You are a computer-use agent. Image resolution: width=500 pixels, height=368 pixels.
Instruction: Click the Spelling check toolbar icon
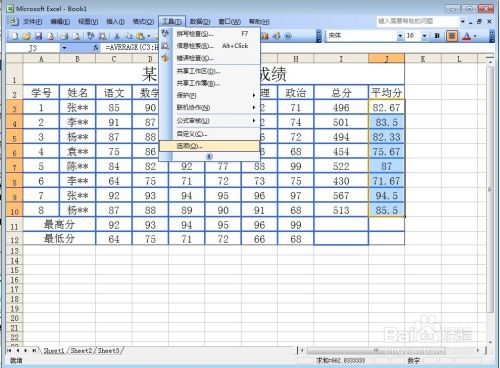[90, 36]
